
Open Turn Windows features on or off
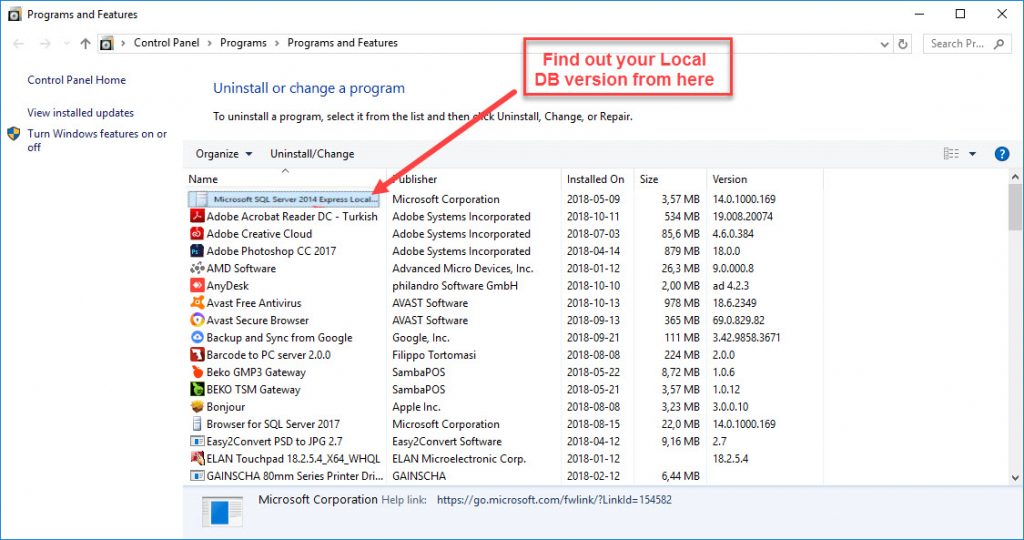(97, 140)
